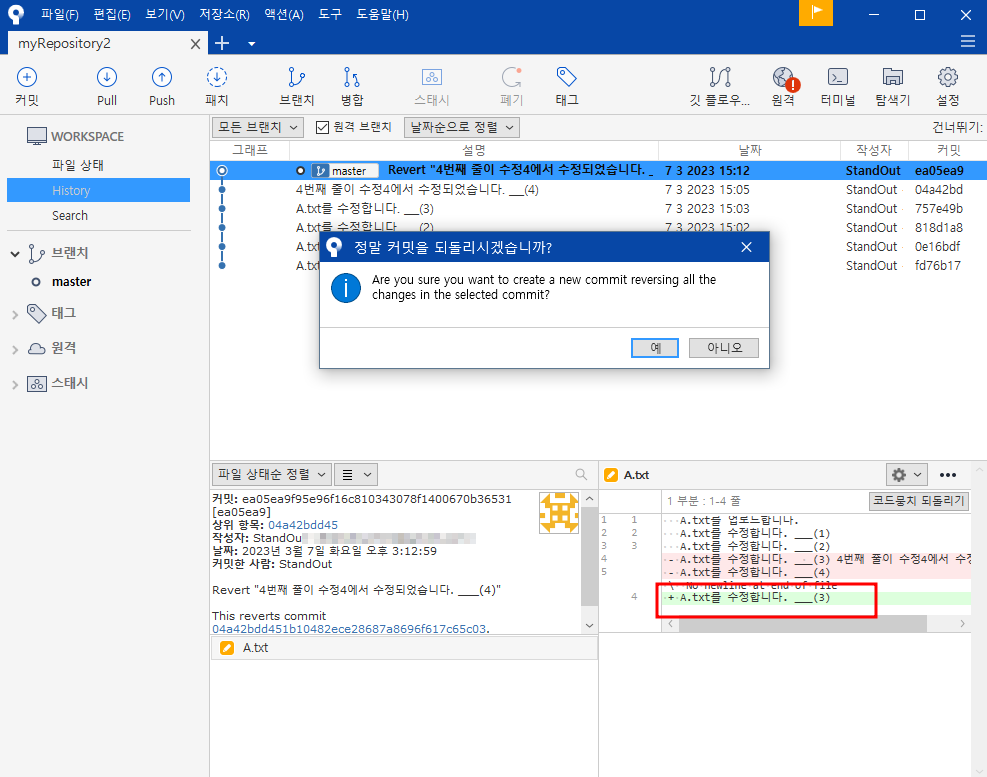Open the 액션(A) menu
987x777 pixels.
[x=284, y=14]
